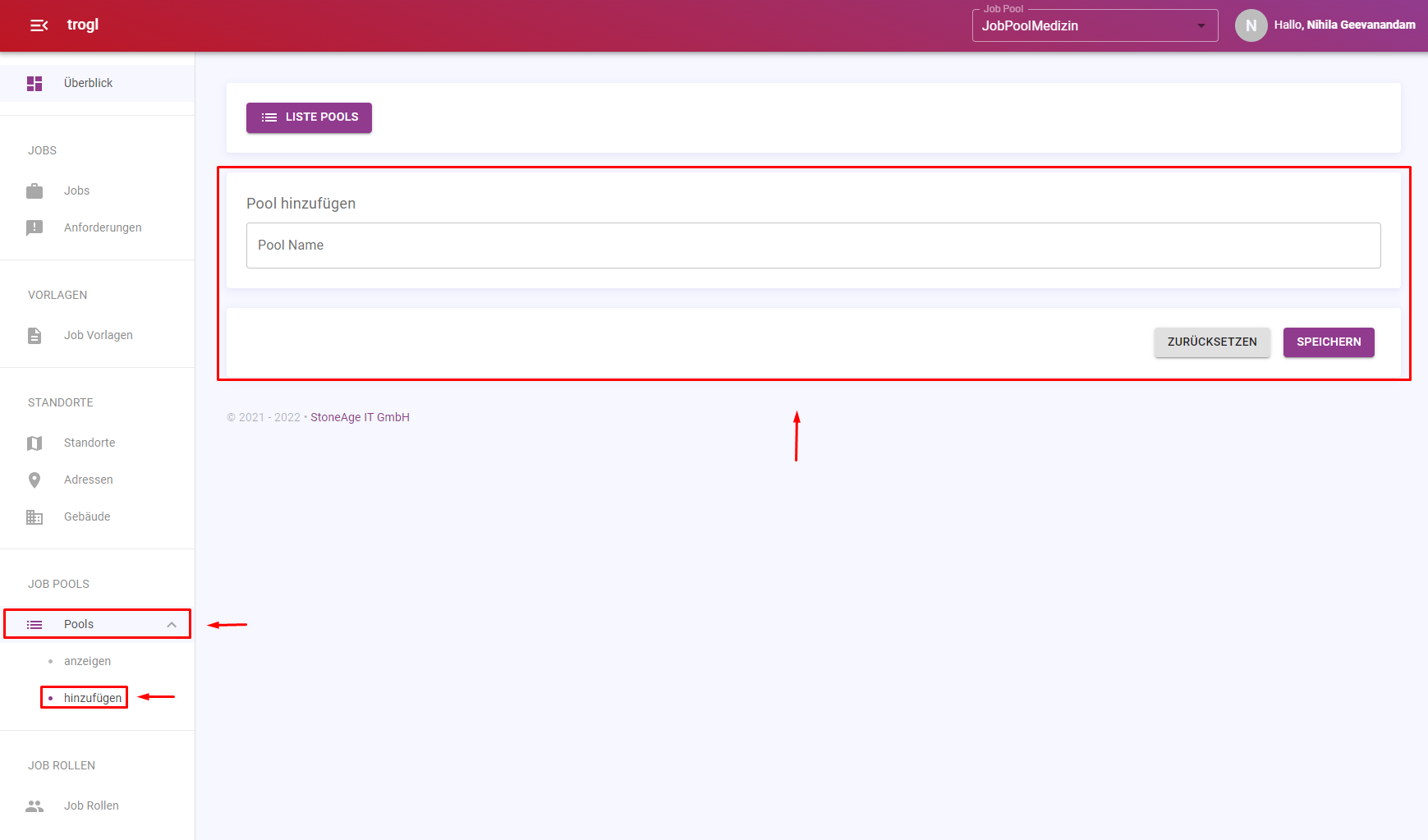
Task: Click the Job Rollen people icon
Action: pyautogui.click(x=34, y=806)
